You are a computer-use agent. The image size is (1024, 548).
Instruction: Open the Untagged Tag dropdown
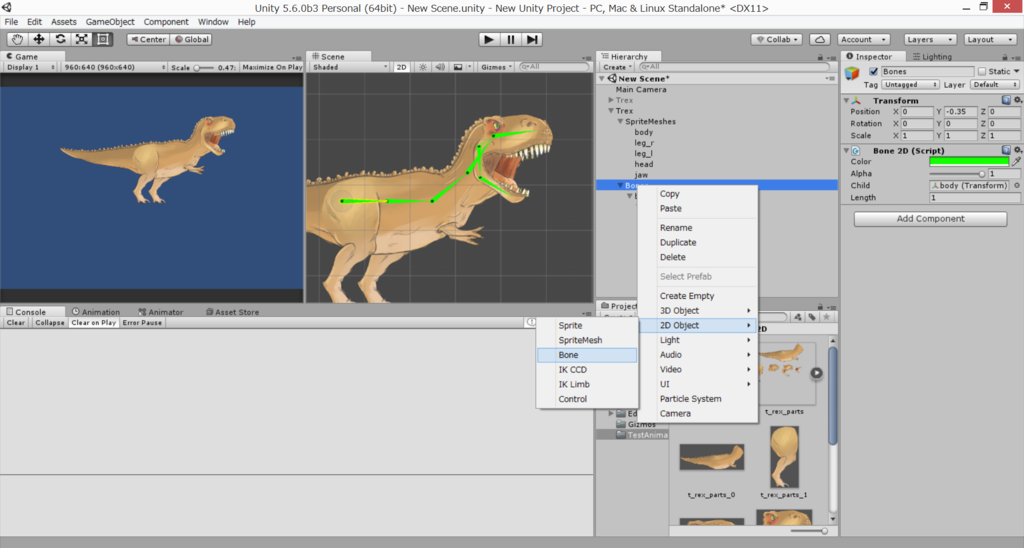(910, 85)
